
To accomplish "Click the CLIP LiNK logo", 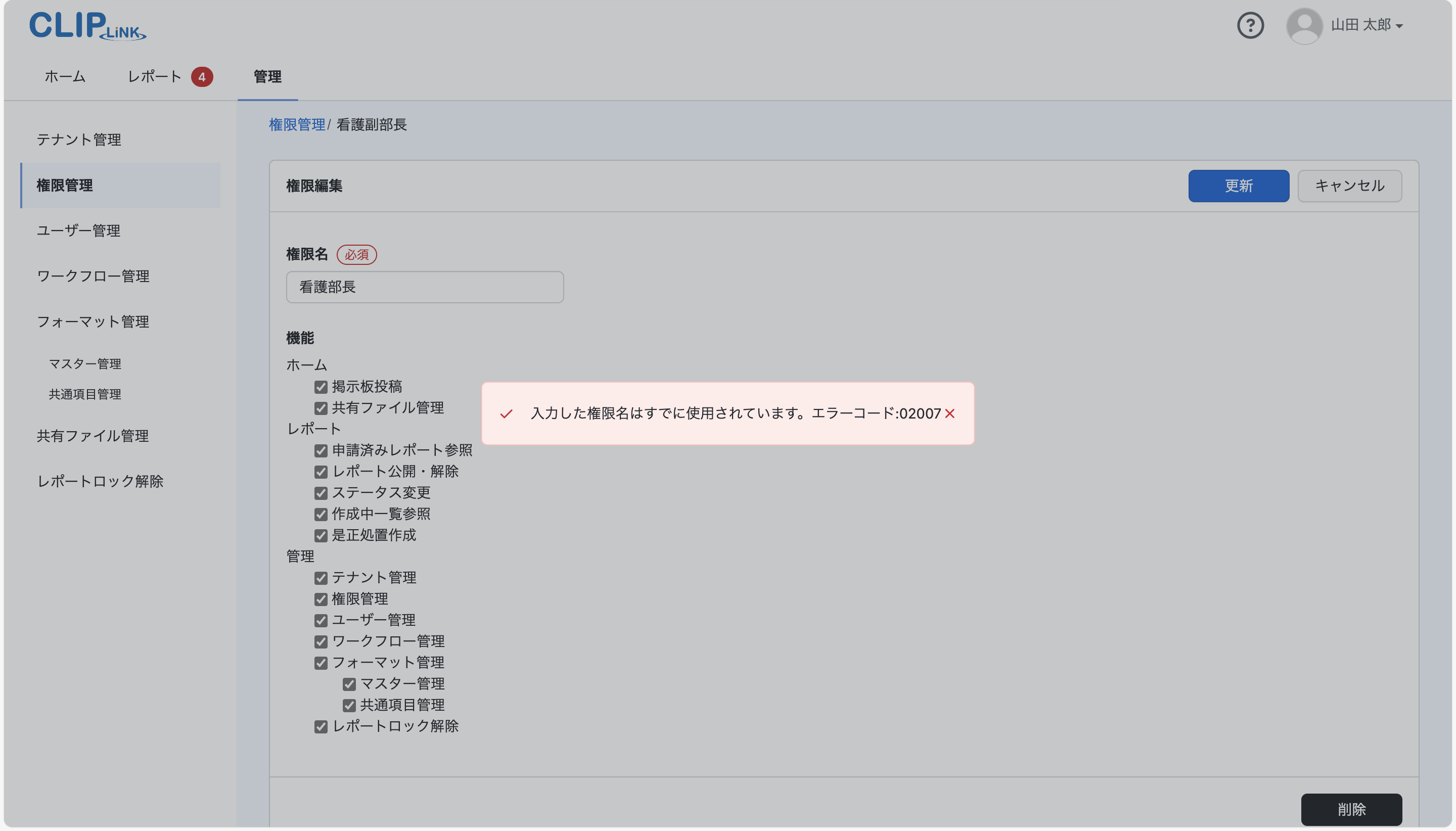I will pos(87,25).
